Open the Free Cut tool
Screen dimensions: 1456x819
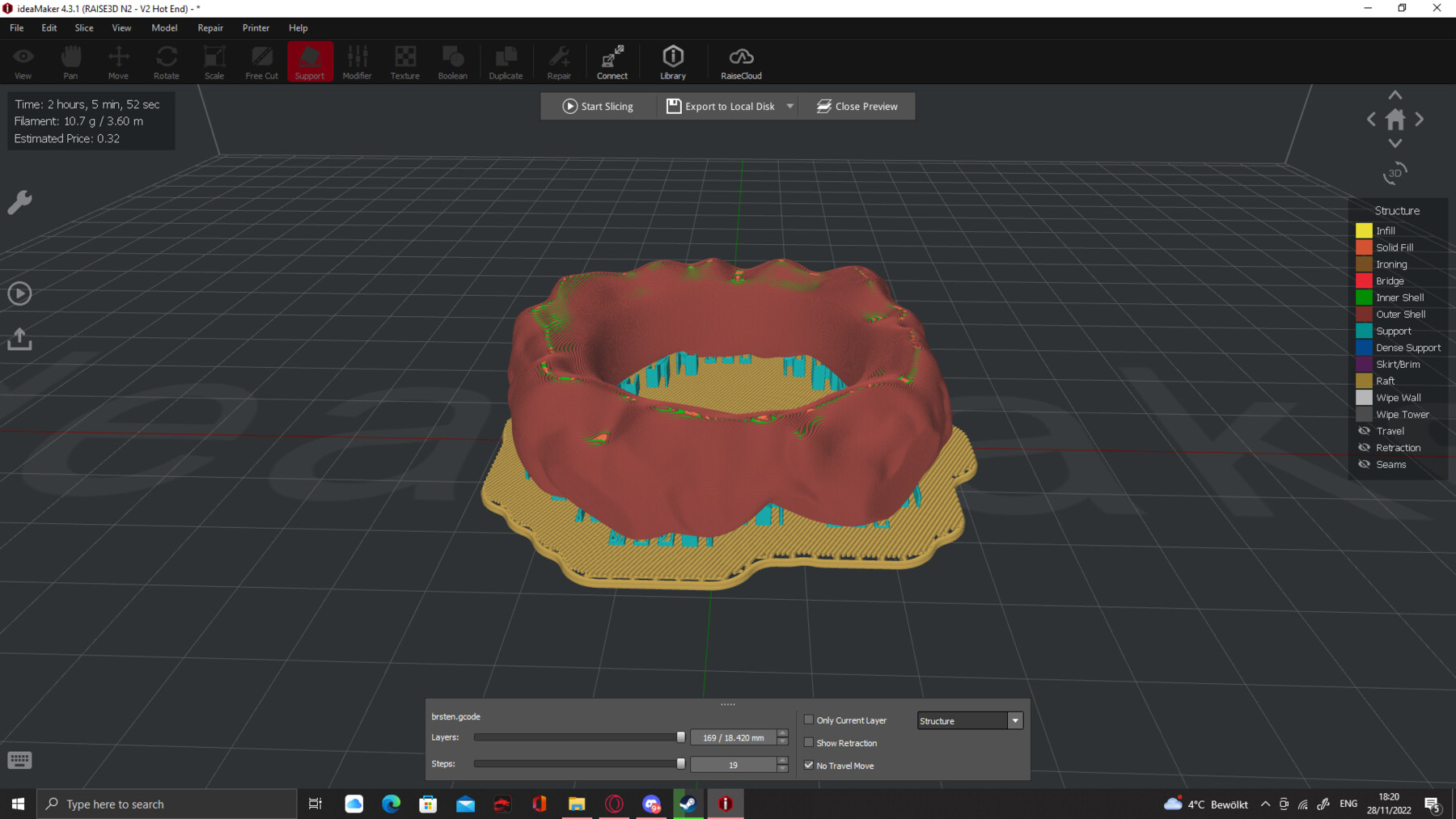click(261, 61)
